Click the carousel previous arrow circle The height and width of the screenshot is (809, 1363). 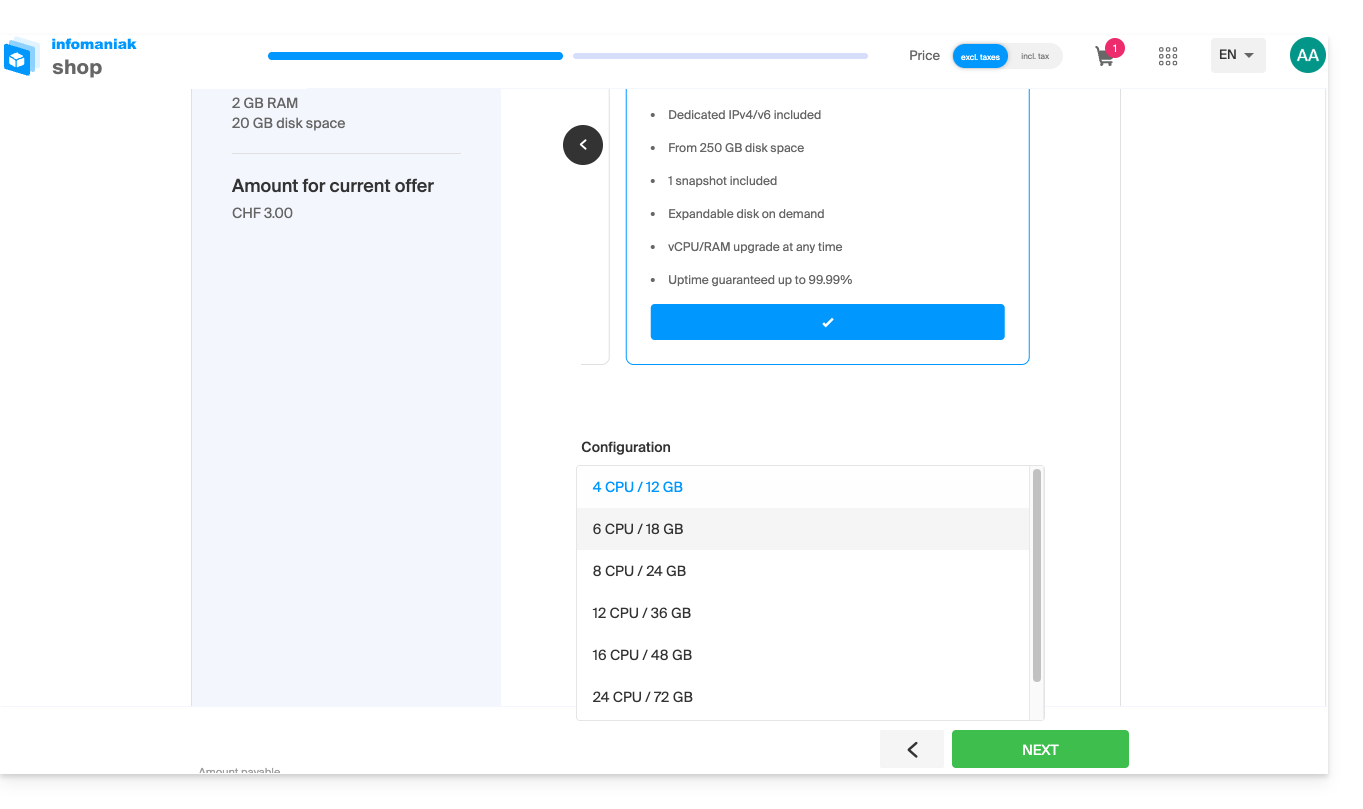(583, 145)
